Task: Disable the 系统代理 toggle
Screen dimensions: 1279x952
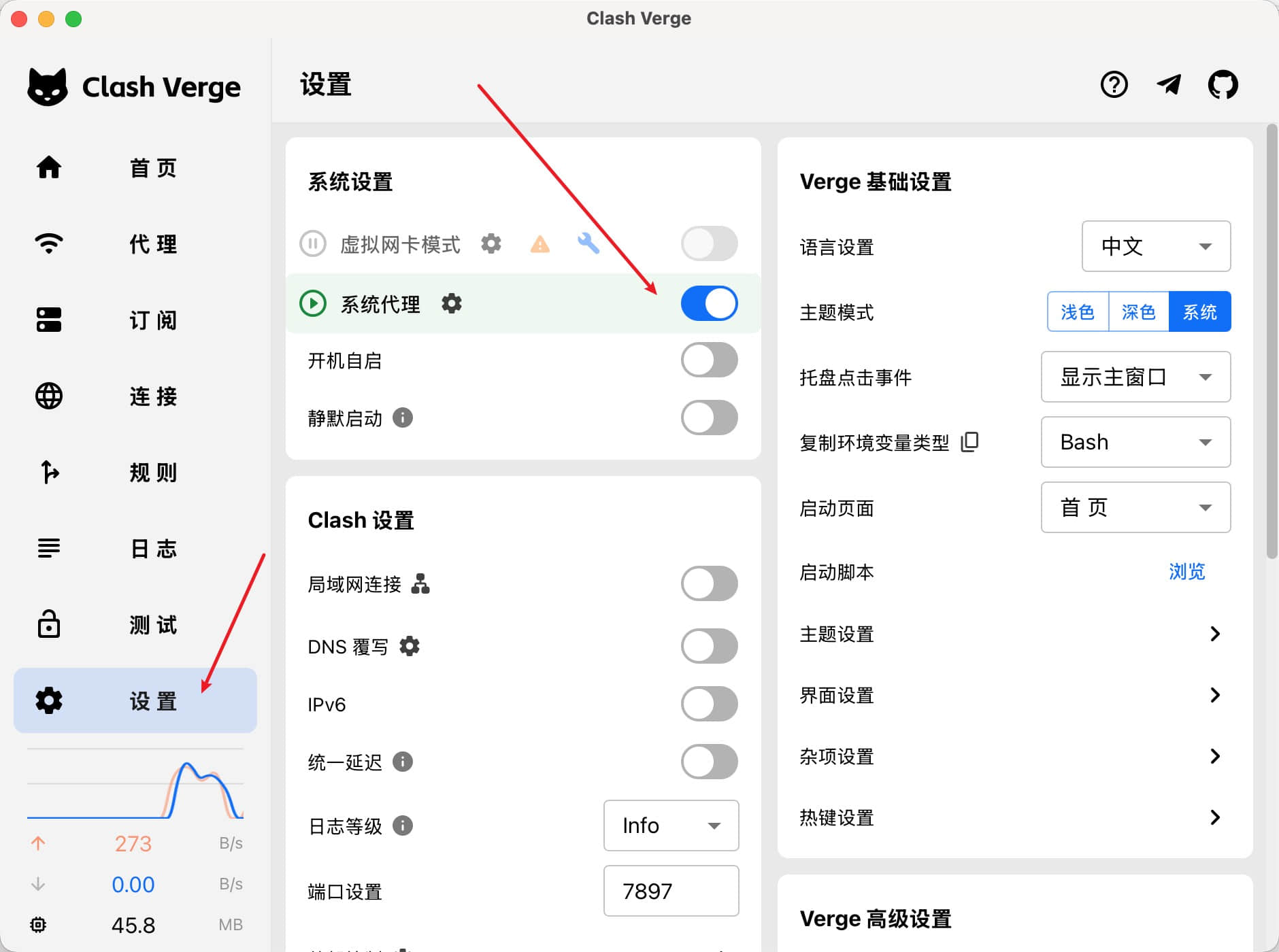Action: click(709, 303)
